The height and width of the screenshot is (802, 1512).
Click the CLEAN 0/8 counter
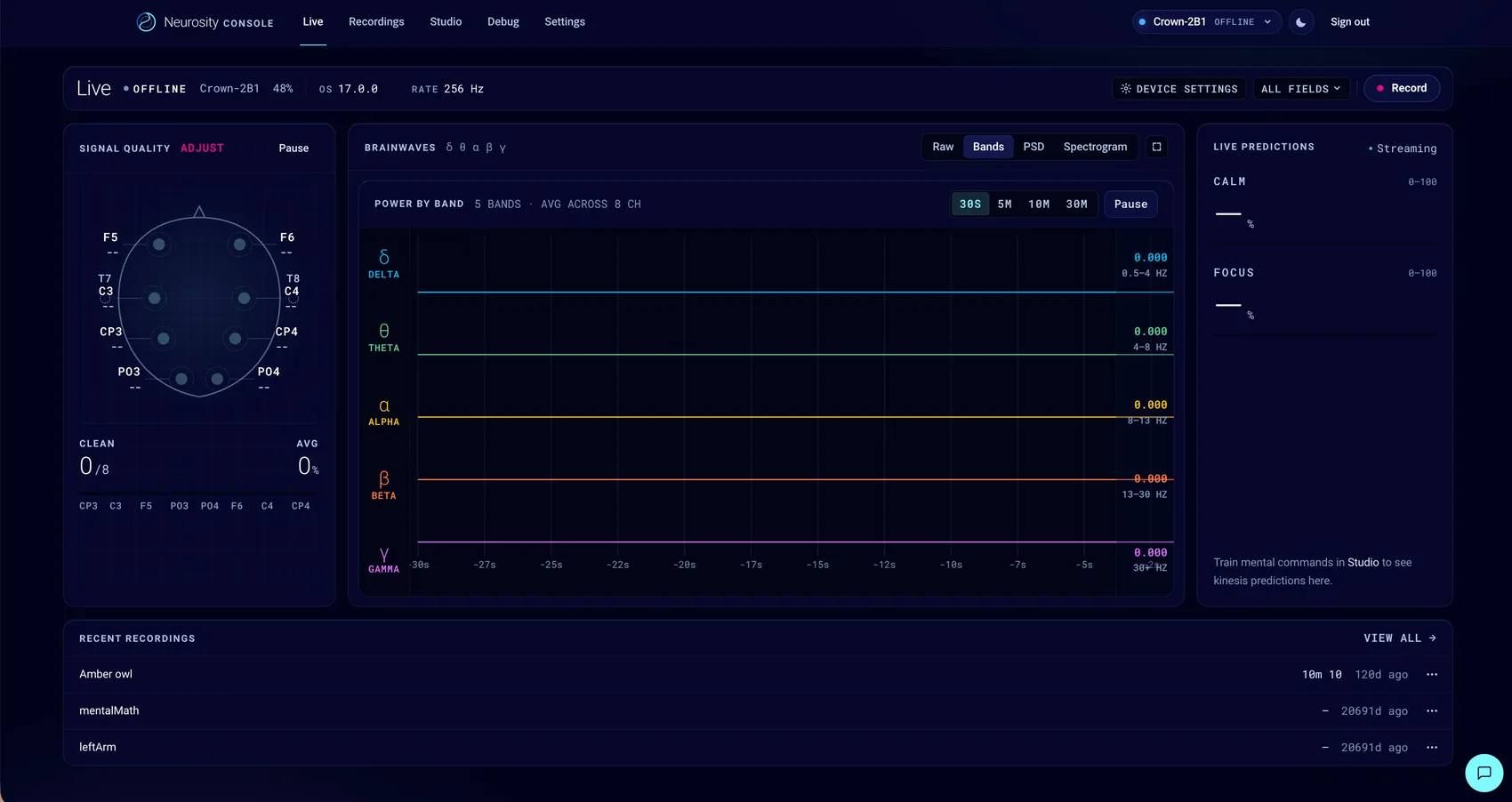(x=97, y=458)
